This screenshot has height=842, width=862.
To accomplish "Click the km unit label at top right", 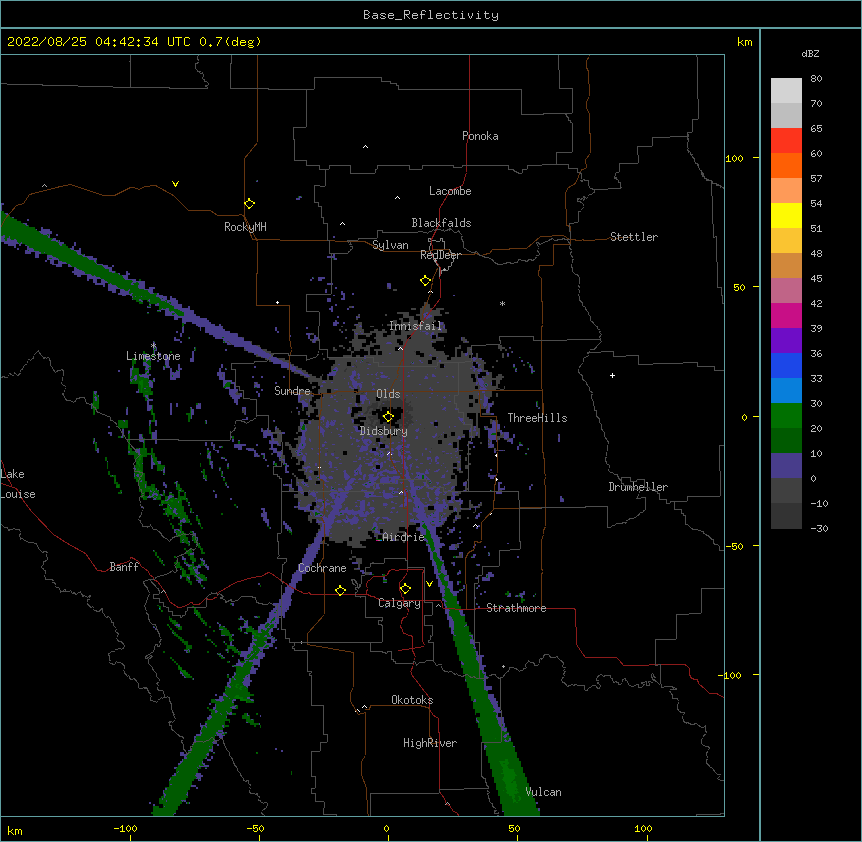I will tap(745, 42).
